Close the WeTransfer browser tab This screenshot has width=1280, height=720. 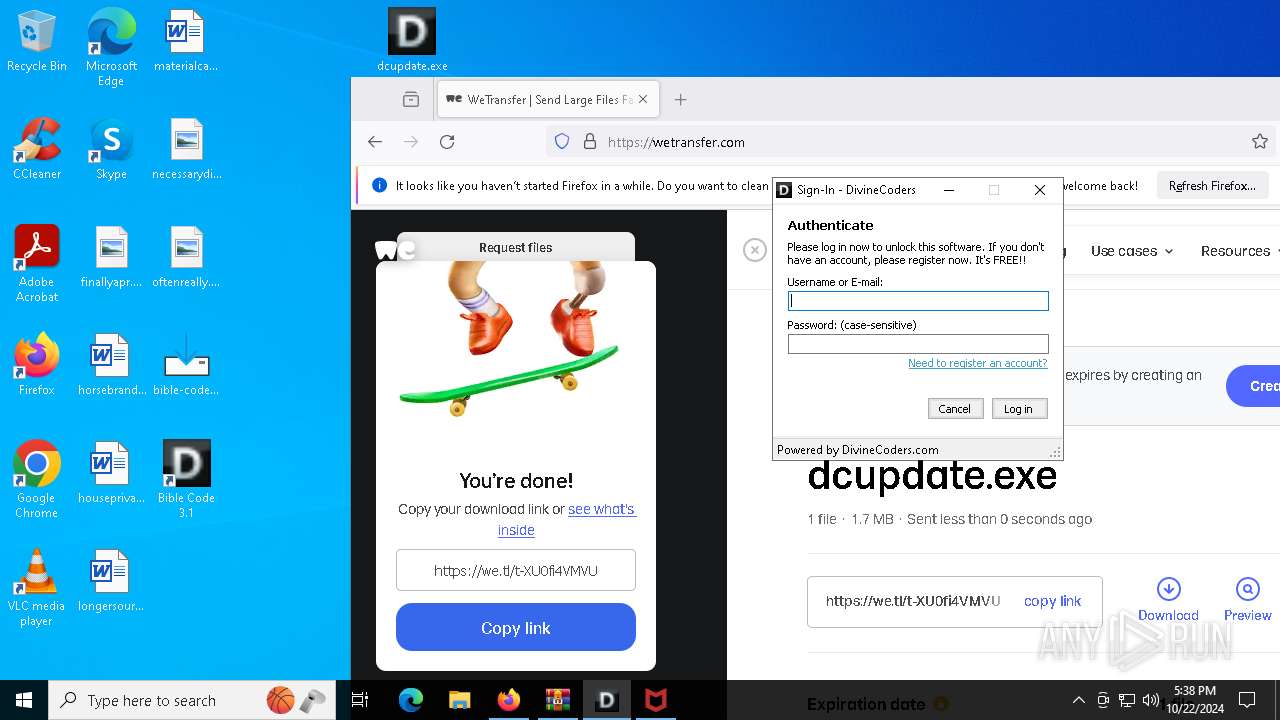(x=643, y=99)
